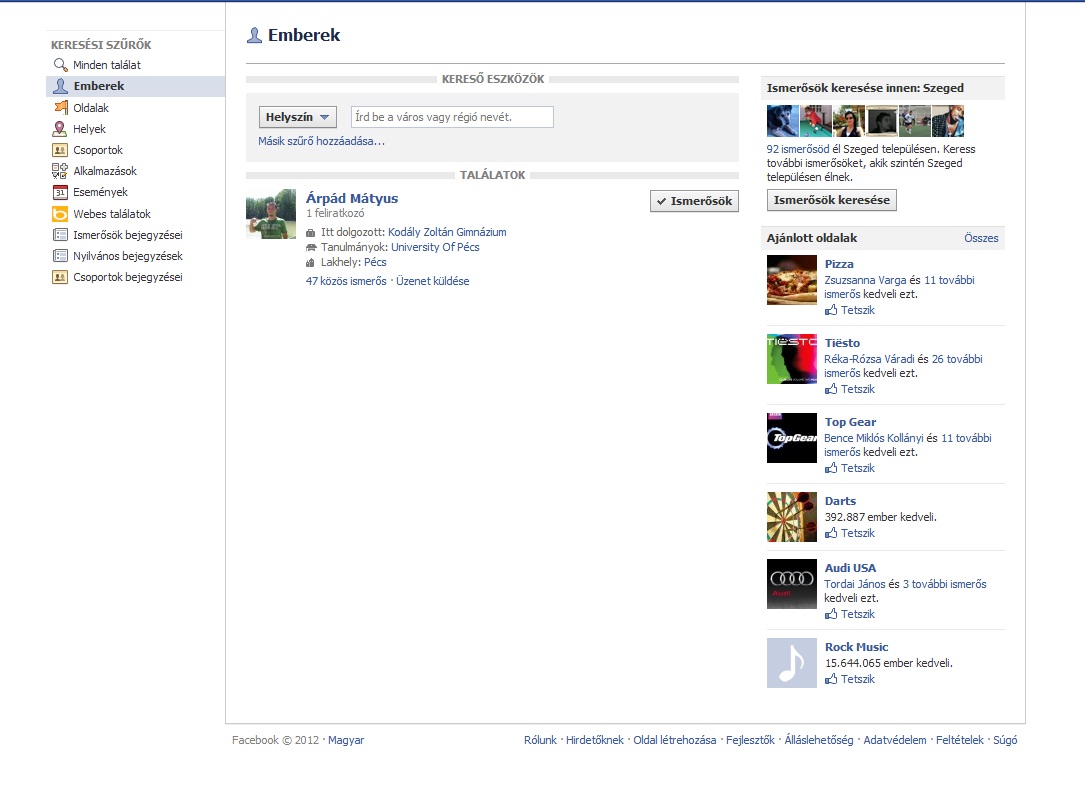Click the map pin icon beside Helyek
The height and width of the screenshot is (796, 1085).
click(x=60, y=129)
